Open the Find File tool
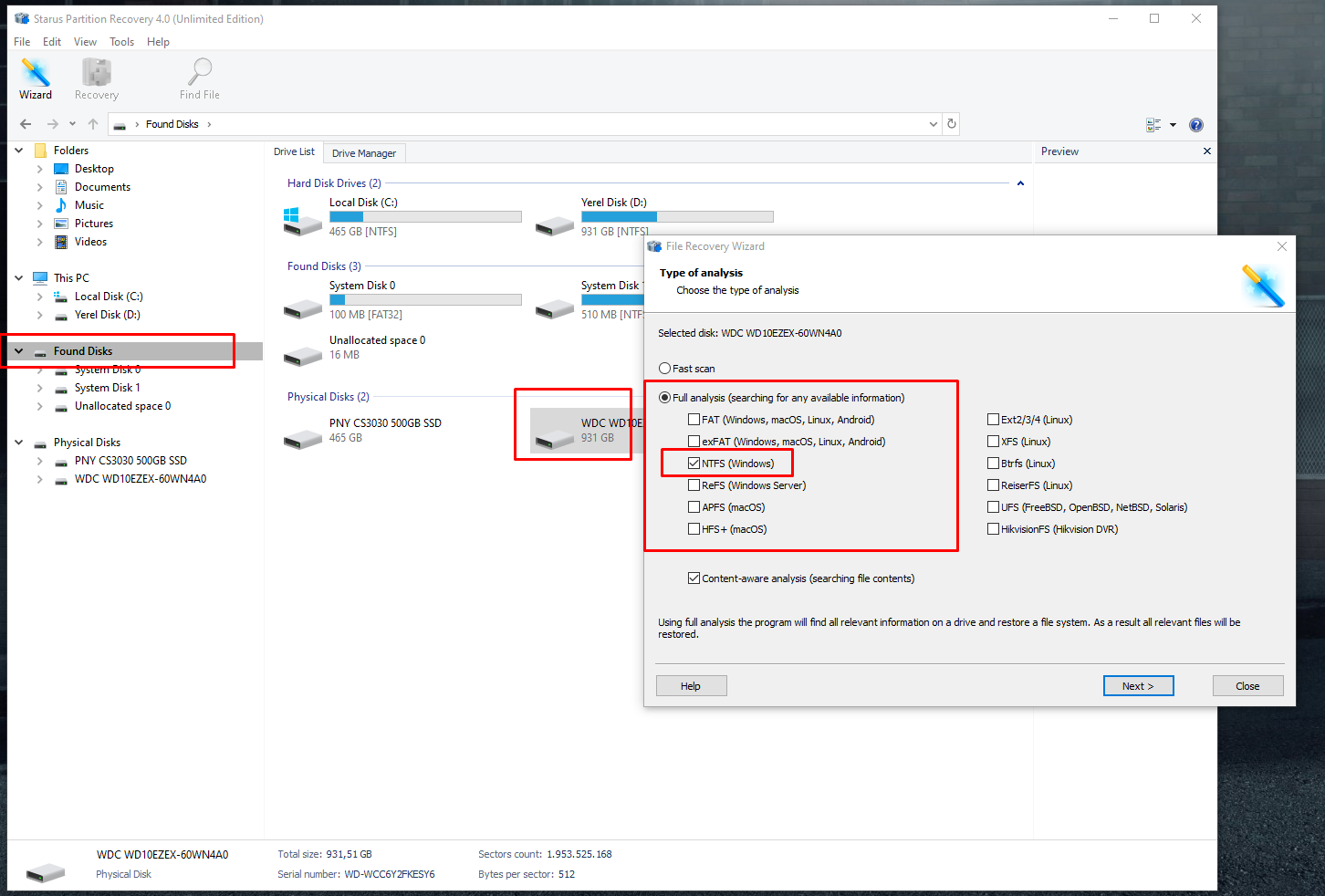The image size is (1325, 896). pyautogui.click(x=200, y=79)
